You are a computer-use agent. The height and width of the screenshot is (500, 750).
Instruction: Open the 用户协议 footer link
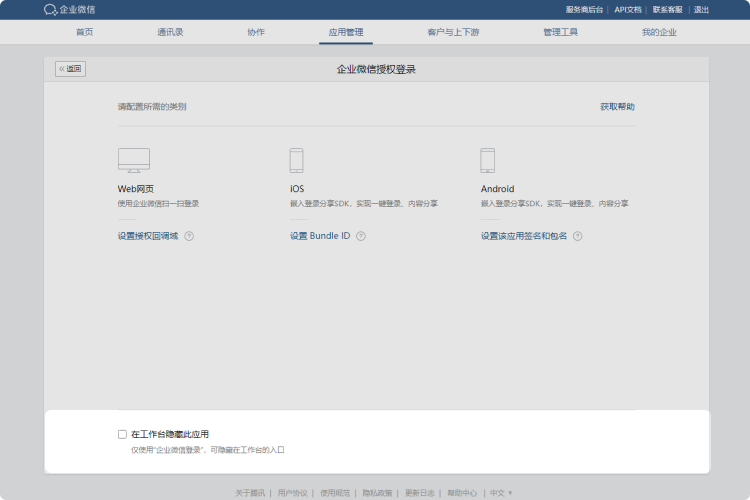pyautogui.click(x=292, y=493)
